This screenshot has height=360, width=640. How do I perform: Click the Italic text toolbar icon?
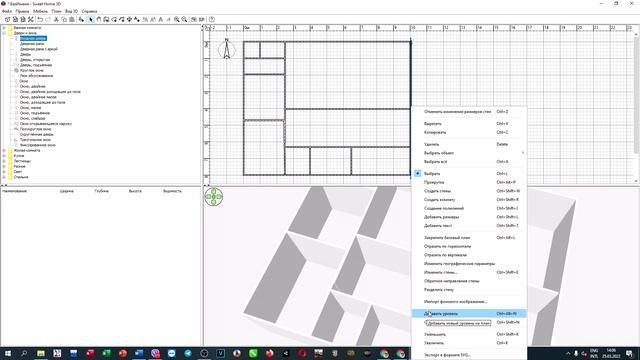point(168,20)
